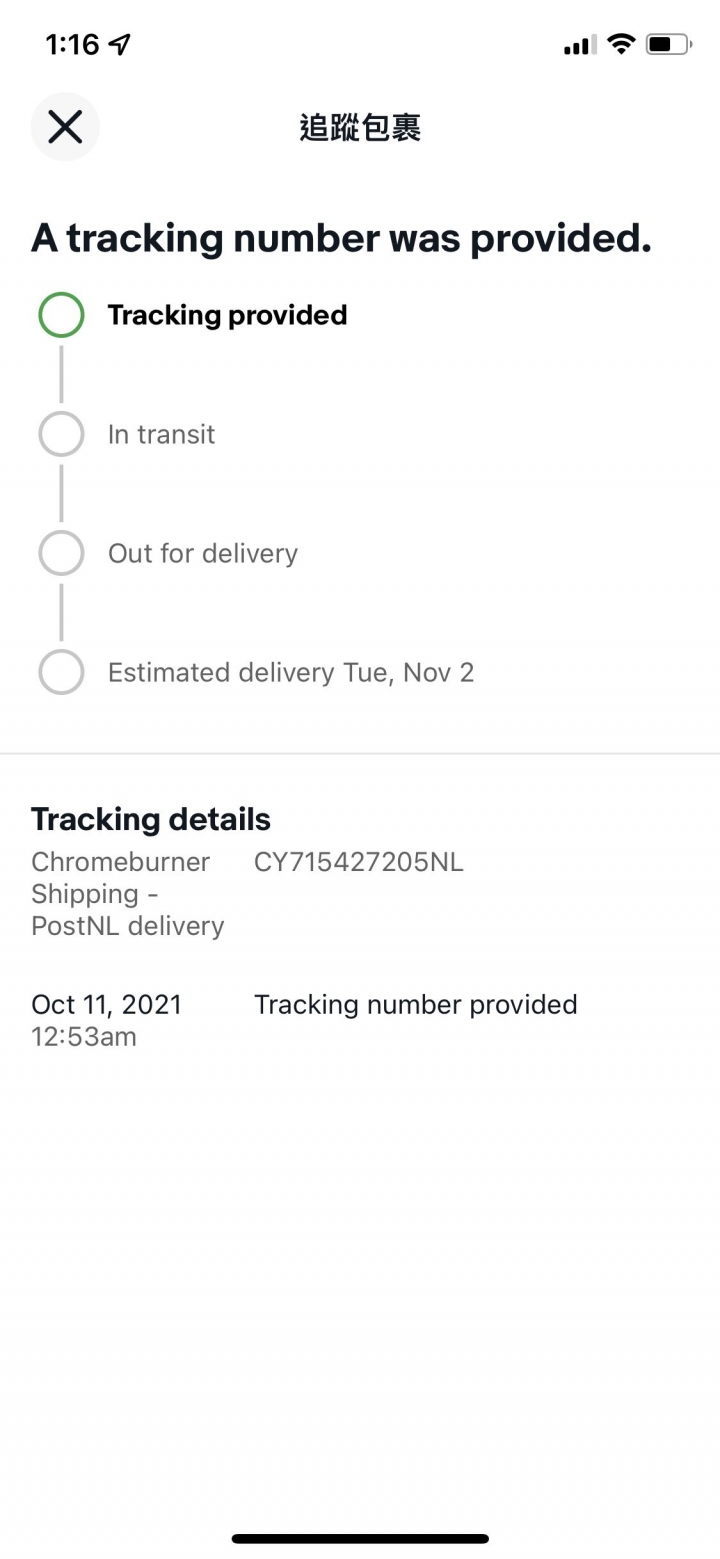The width and height of the screenshot is (720, 1559).
Task: Tap the Oct 11, 2021 event date
Action: 106,1004
